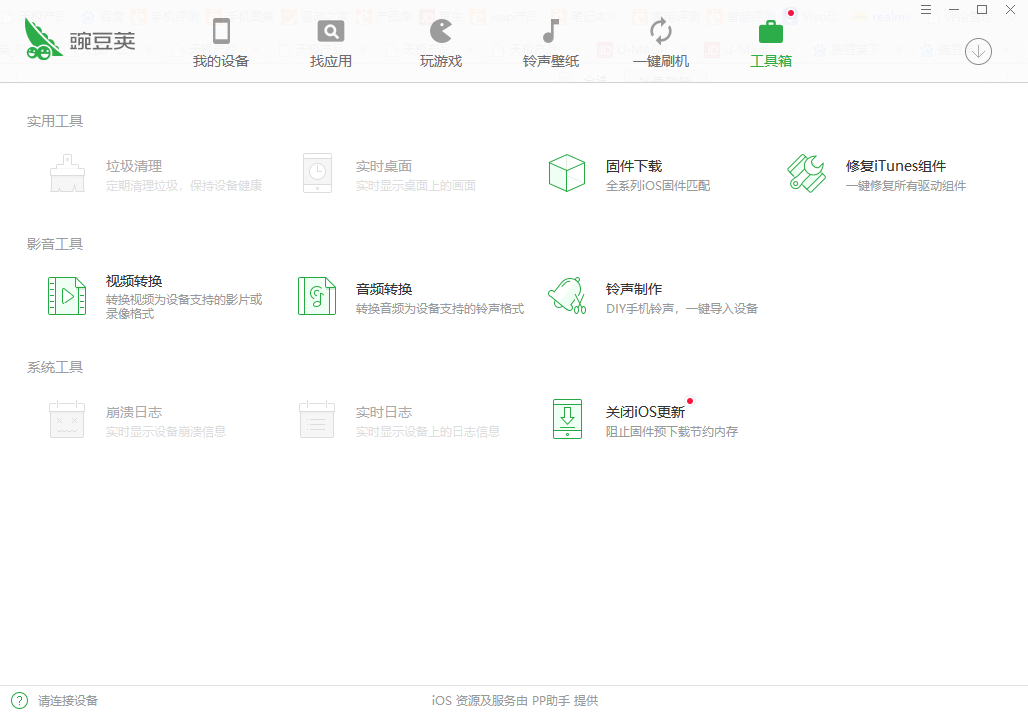Open the 固件下载 cube icon

click(566, 173)
